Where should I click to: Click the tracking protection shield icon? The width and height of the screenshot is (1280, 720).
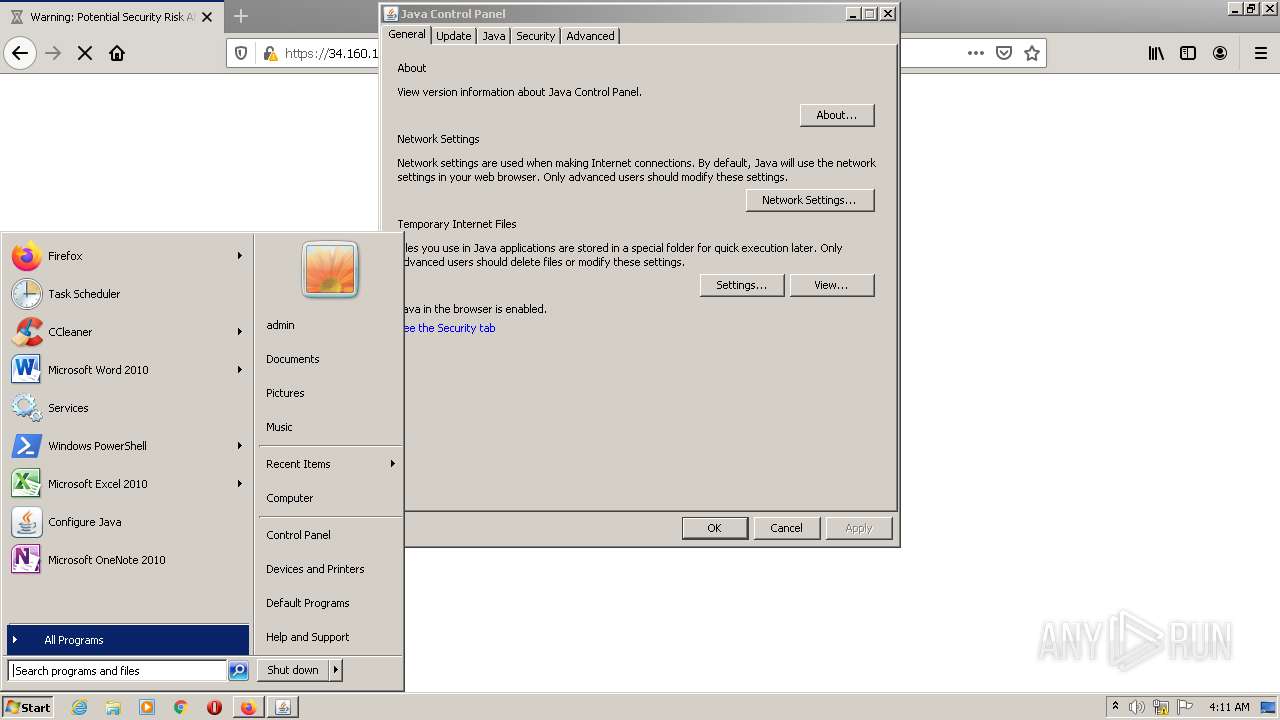click(241, 53)
